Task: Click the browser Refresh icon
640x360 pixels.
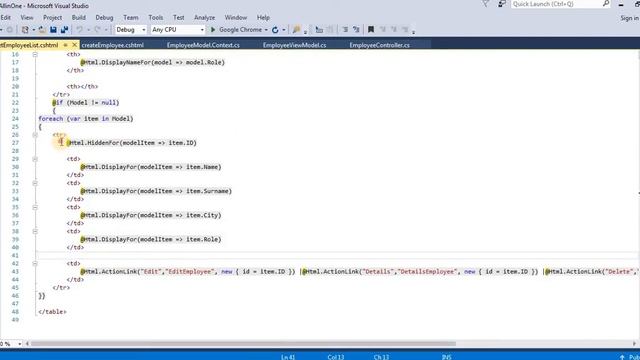Action: pos(275,30)
